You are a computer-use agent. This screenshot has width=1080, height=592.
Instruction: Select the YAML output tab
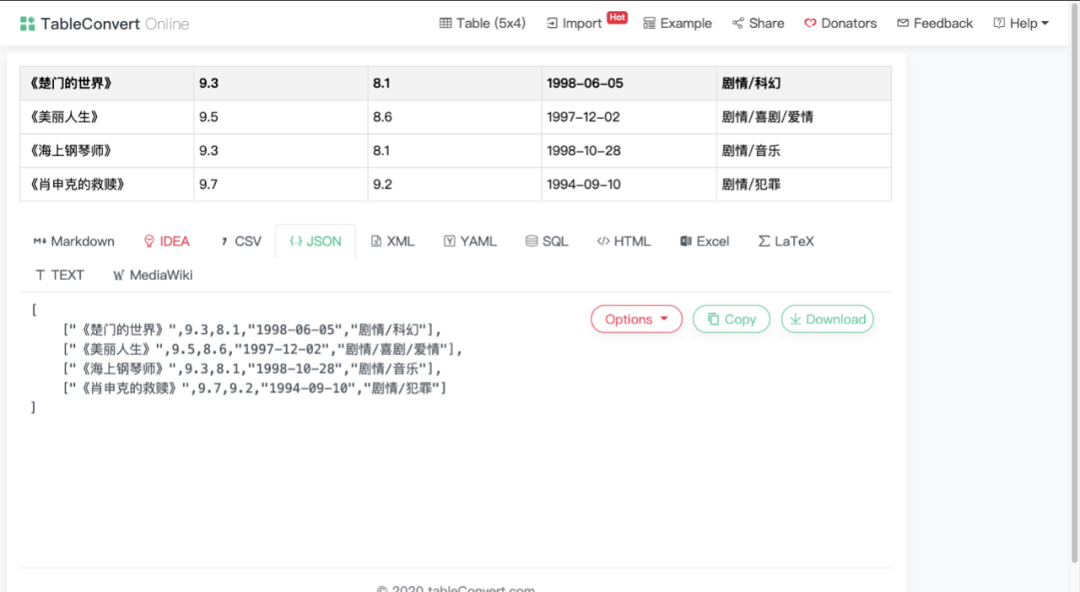coord(470,241)
